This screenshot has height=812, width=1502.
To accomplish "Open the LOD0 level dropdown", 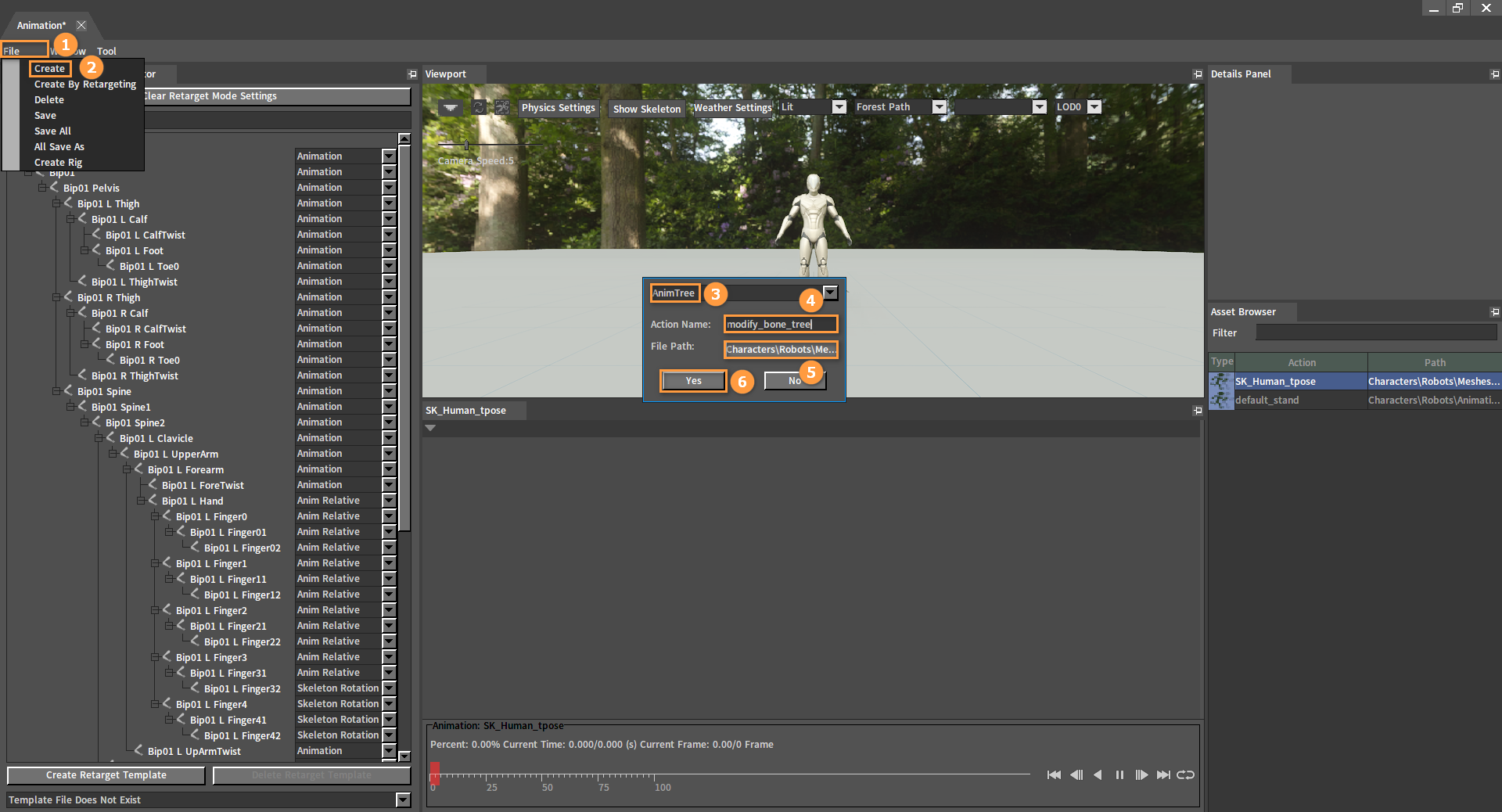I will 1094,107.
